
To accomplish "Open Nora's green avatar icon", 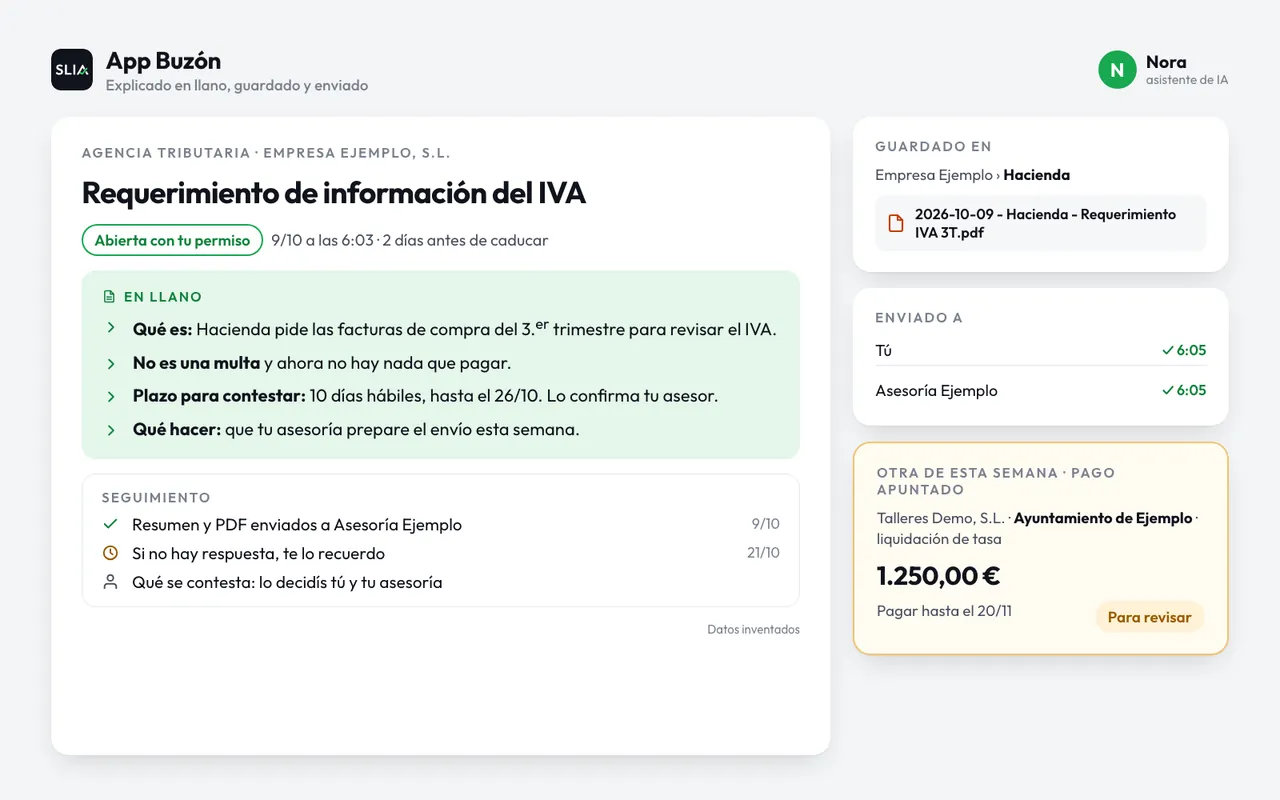I will (1117, 70).
